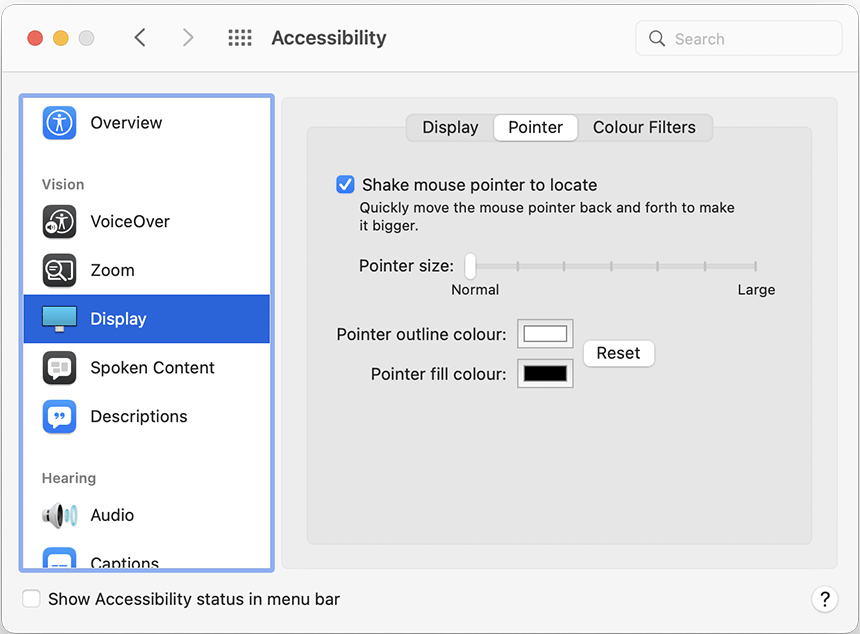Open the Overview accessibility section
The width and height of the screenshot is (860, 634).
point(59,123)
